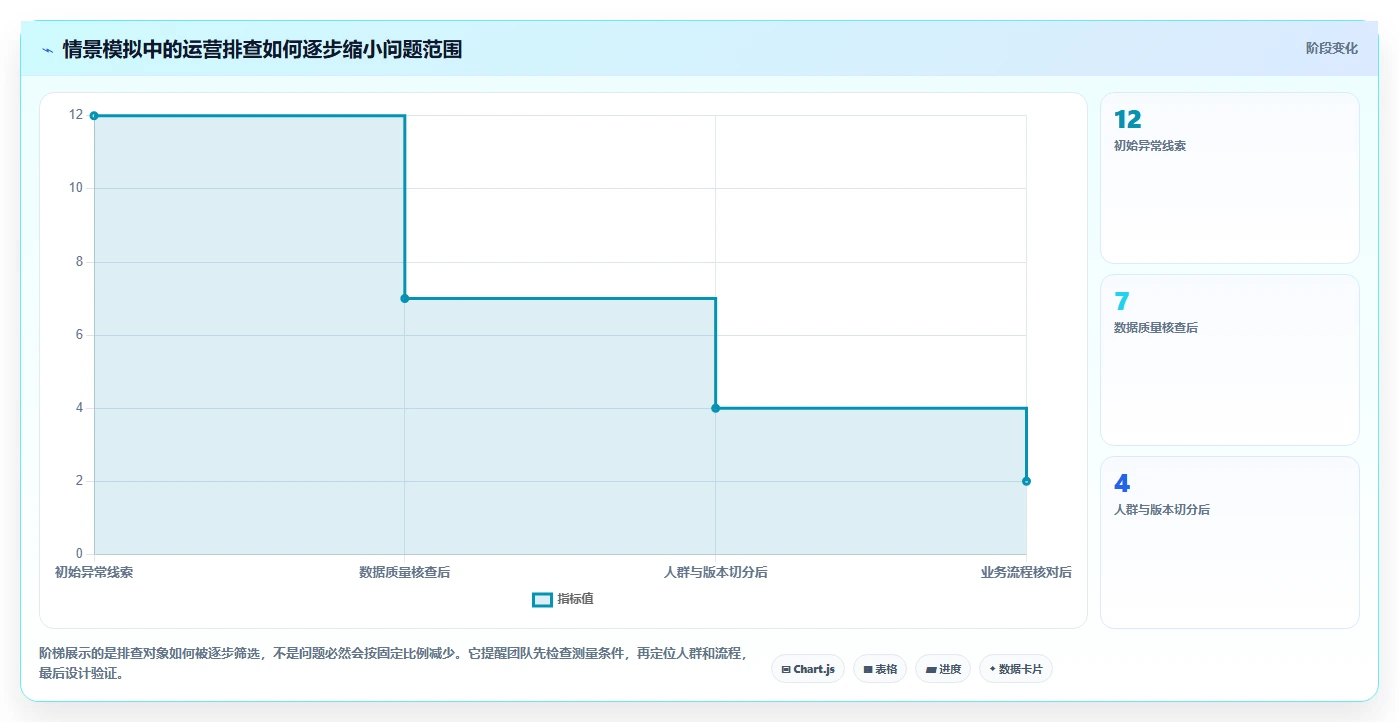Click 人群与版本切分后 caption in stat card

click(1162, 510)
